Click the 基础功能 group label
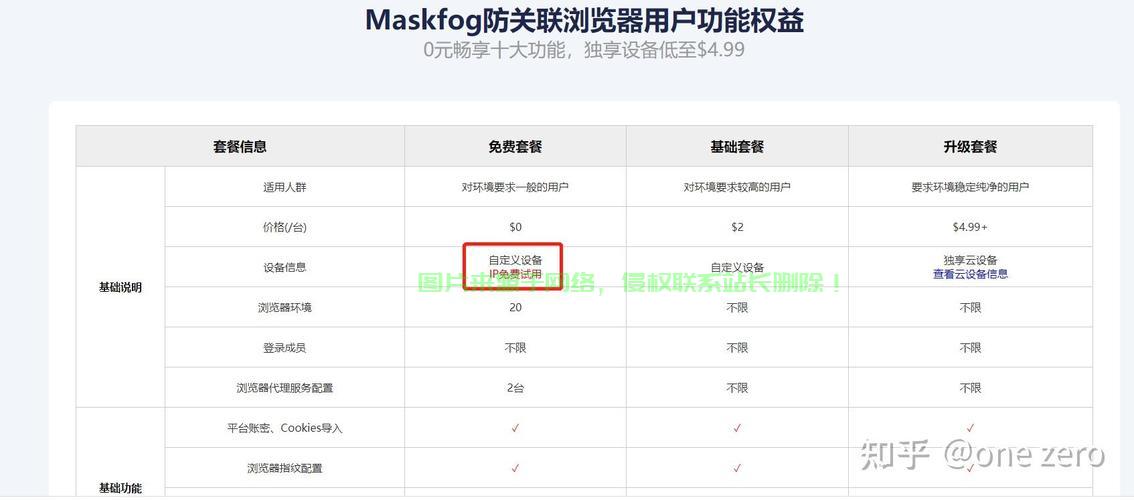This screenshot has width=1134, height=500. (x=120, y=488)
